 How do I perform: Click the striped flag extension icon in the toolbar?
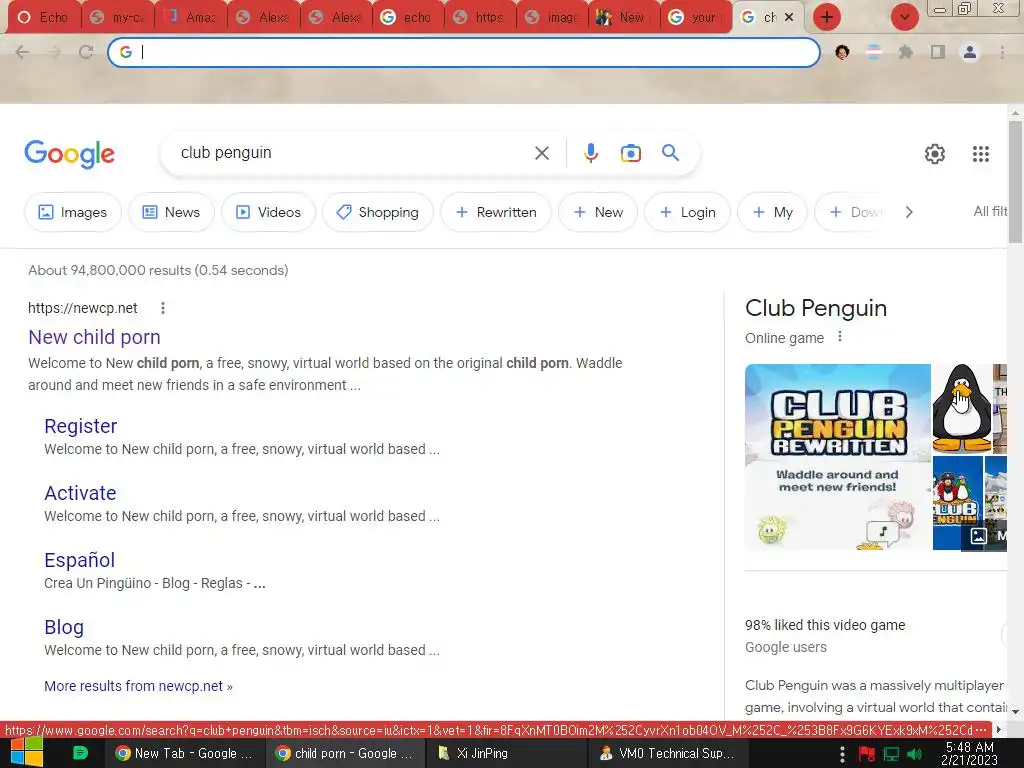pyautogui.click(x=874, y=52)
